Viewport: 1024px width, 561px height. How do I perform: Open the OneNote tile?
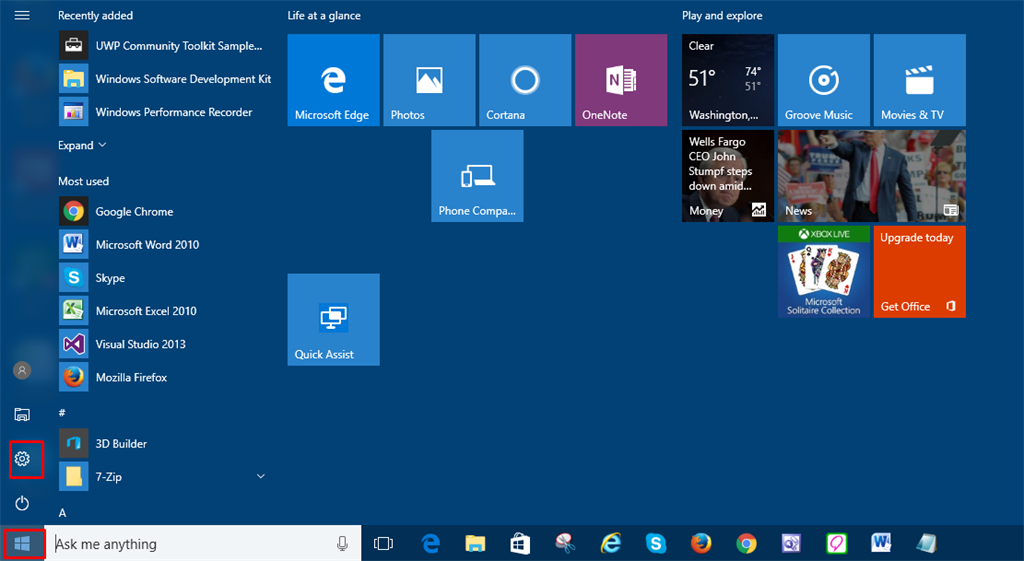pyautogui.click(x=621, y=80)
